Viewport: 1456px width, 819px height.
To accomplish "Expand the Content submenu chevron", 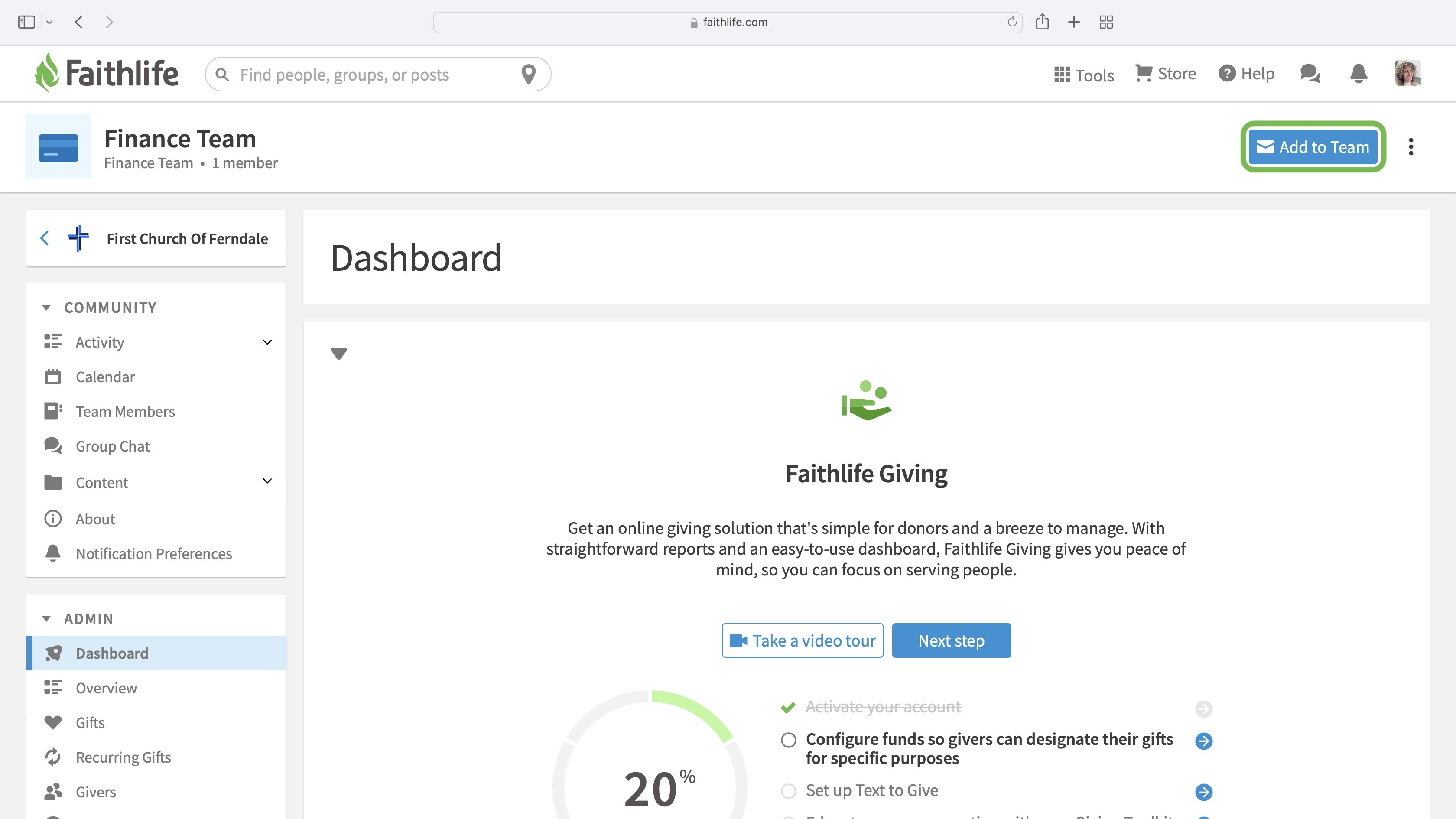I will pyautogui.click(x=267, y=481).
